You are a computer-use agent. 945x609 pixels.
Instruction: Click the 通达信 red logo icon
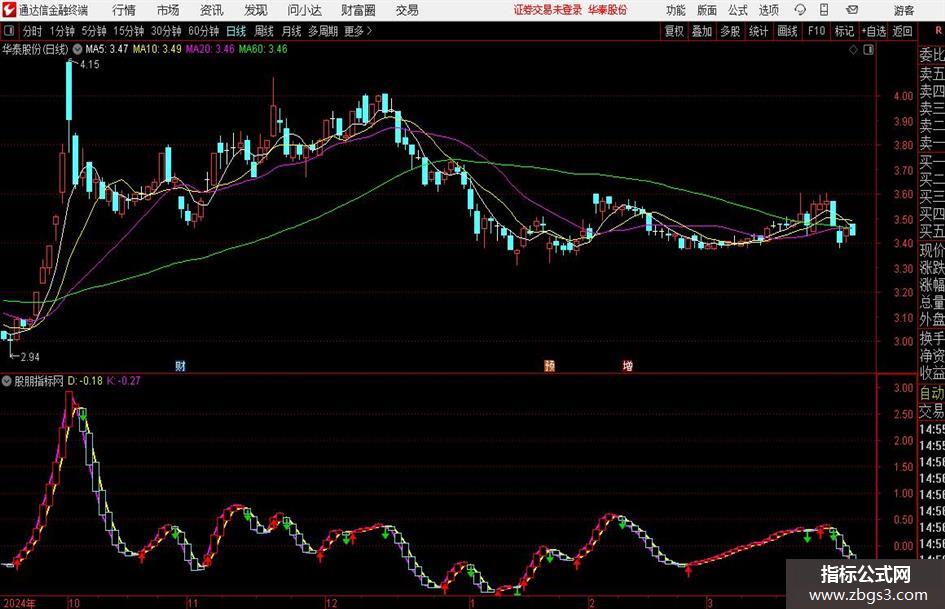tap(9, 10)
